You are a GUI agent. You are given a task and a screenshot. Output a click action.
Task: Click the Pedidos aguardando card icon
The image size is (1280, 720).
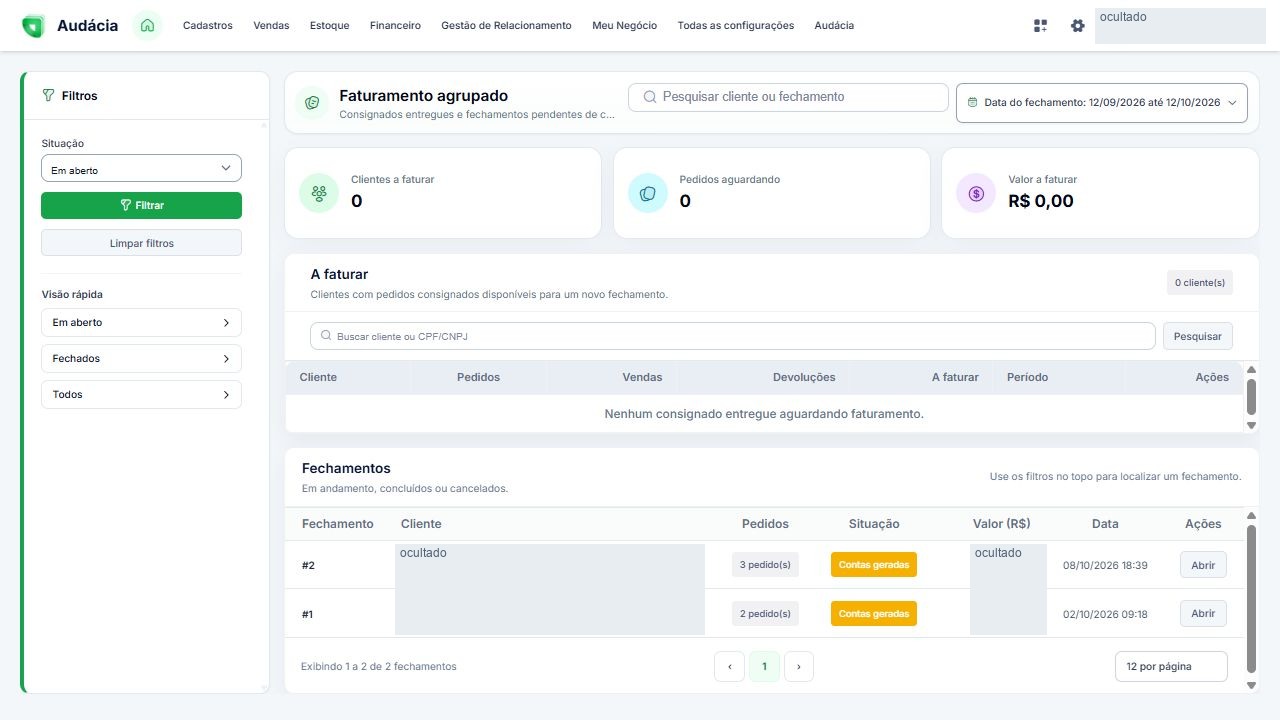(x=648, y=193)
